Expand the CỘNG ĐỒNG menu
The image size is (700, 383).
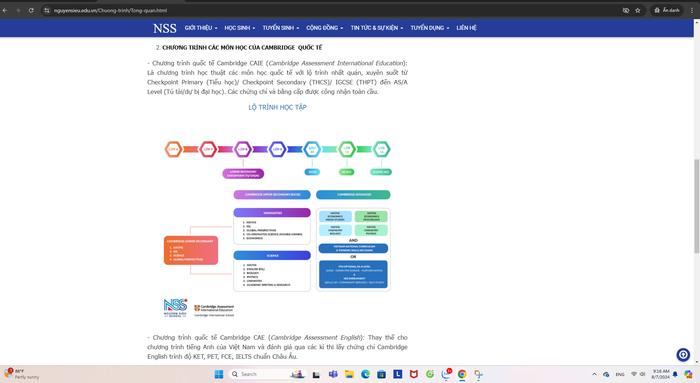(325, 28)
